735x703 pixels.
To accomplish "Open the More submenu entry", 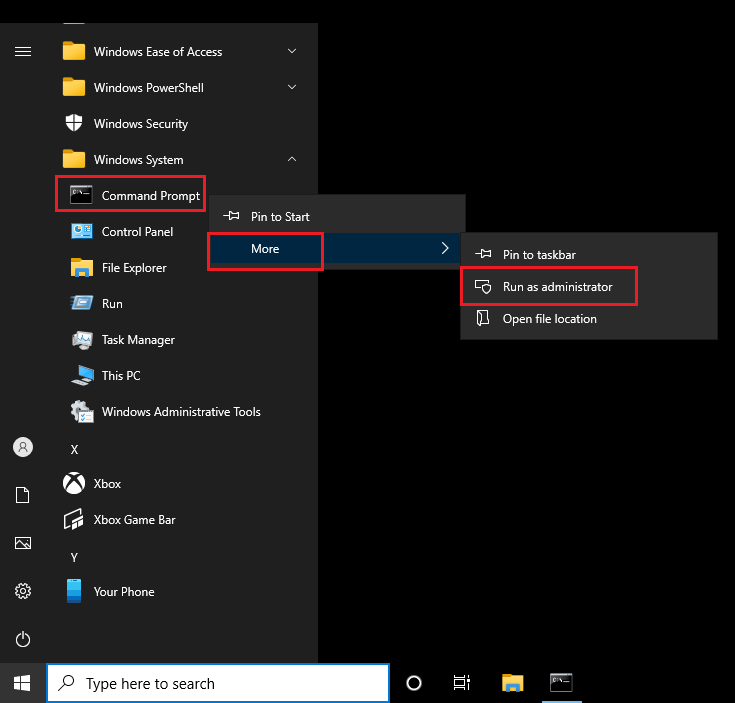I will 337,248.
